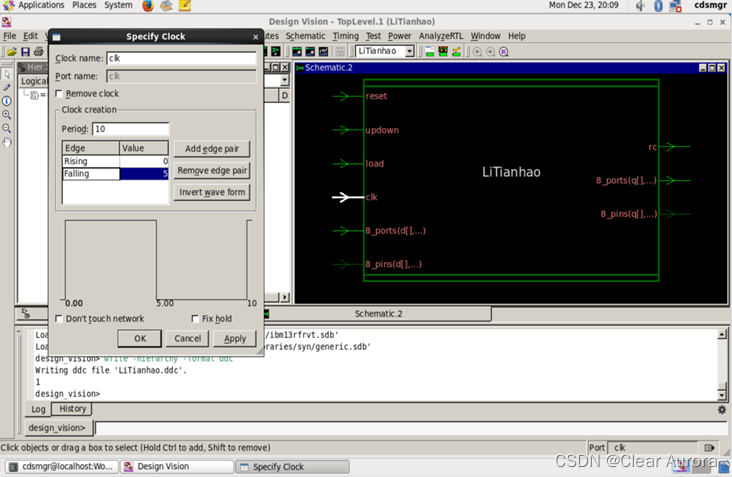Launch Firefox from the top panel
Image resolution: width=732 pixels, height=477 pixels.
coord(148,6)
